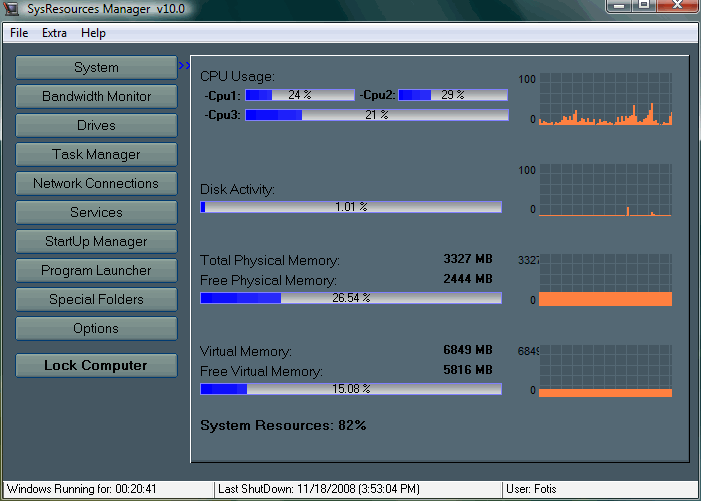This screenshot has width=701, height=501.
Task: Open the Bandwidth Monitor section
Action: click(x=97, y=97)
